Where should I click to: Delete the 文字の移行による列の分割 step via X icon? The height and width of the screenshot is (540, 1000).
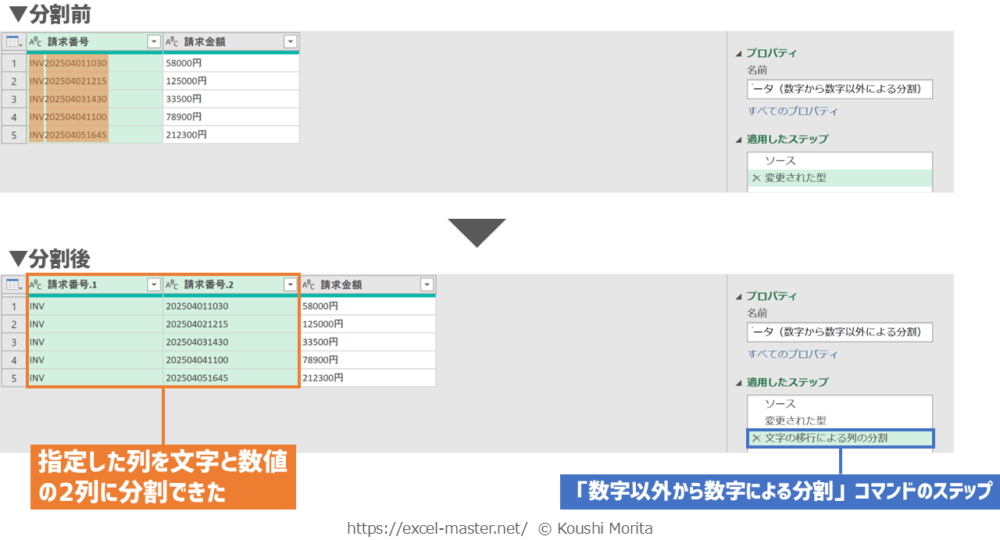(756, 438)
